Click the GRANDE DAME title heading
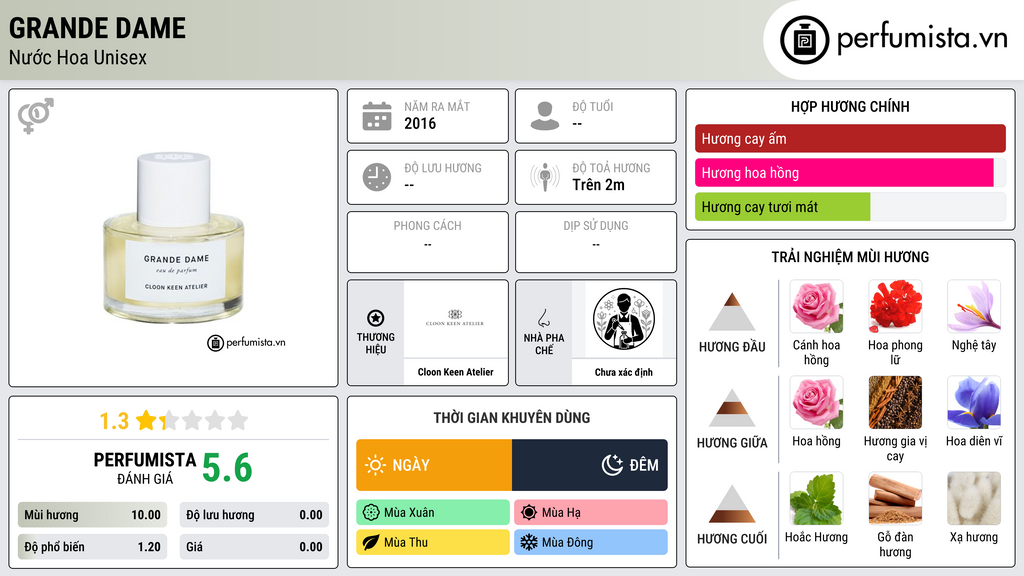The width and height of the screenshot is (1024, 576). coord(97,28)
